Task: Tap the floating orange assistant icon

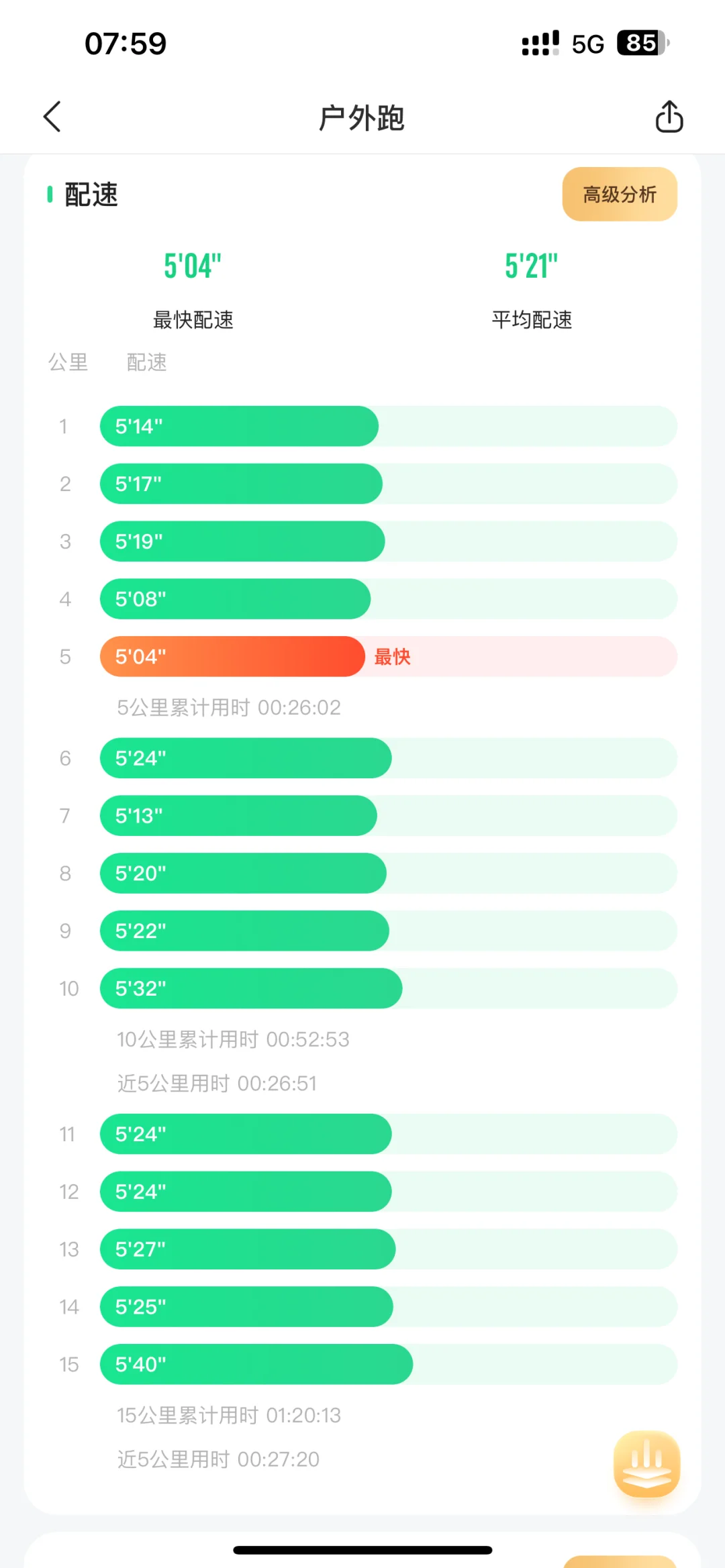Action: [646, 1464]
